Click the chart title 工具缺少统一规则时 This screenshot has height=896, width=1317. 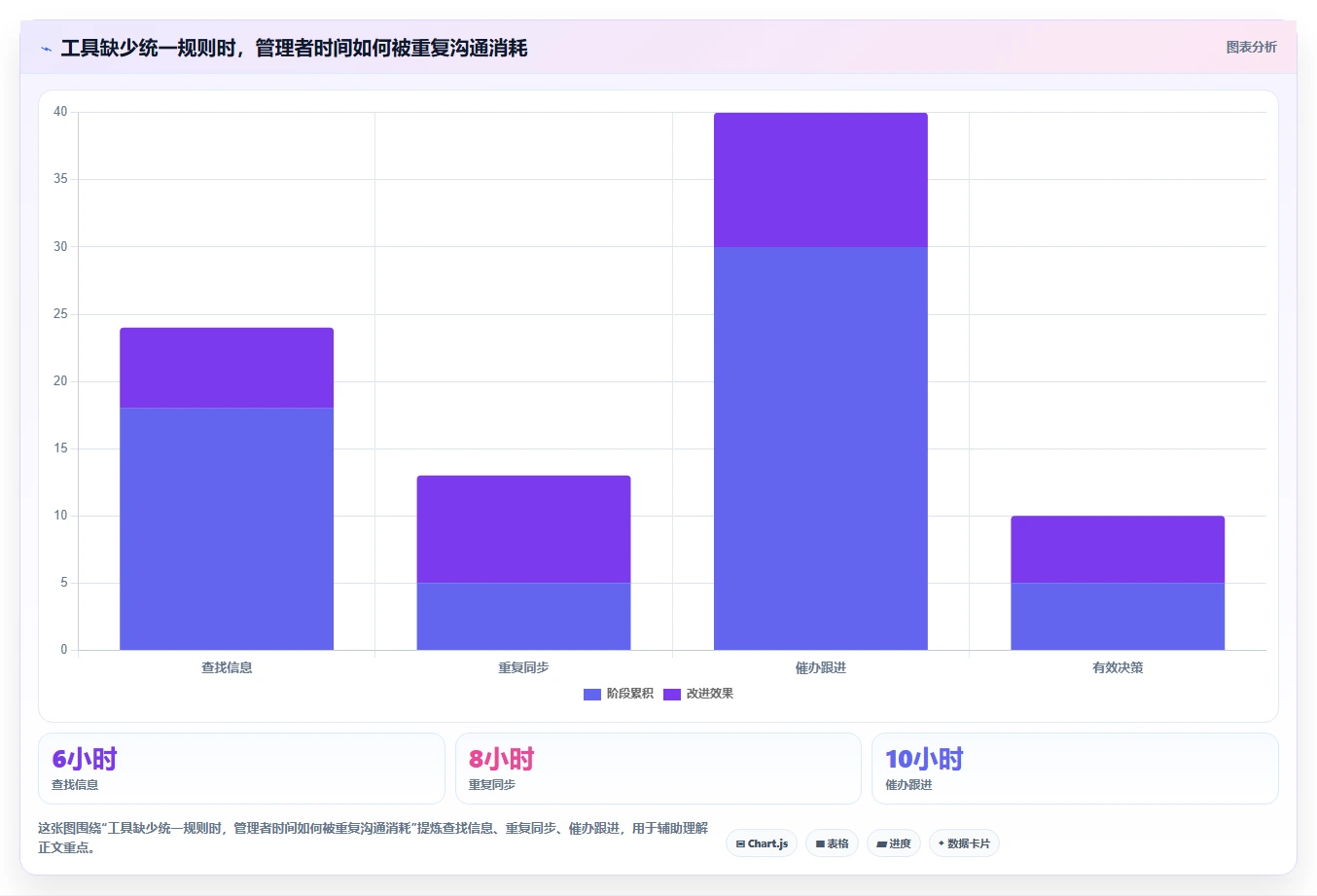(x=294, y=48)
